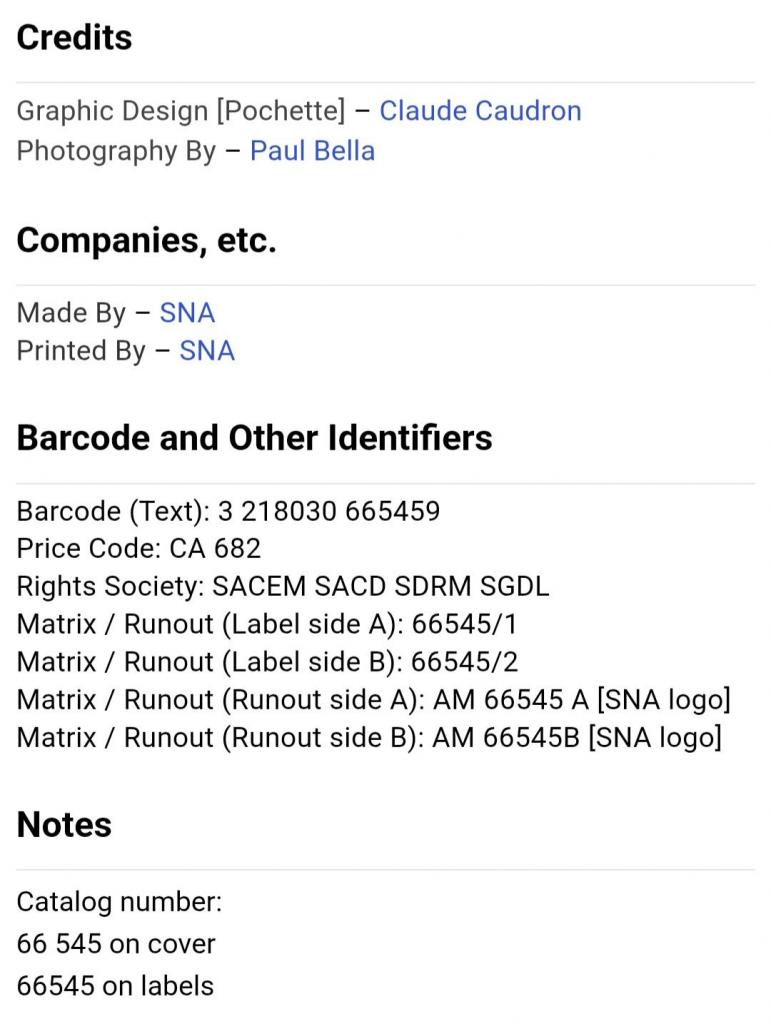Select the Barcode (Text) 3 218030 665459 line
This screenshot has width=771, height=1024.
pyautogui.click(x=228, y=511)
